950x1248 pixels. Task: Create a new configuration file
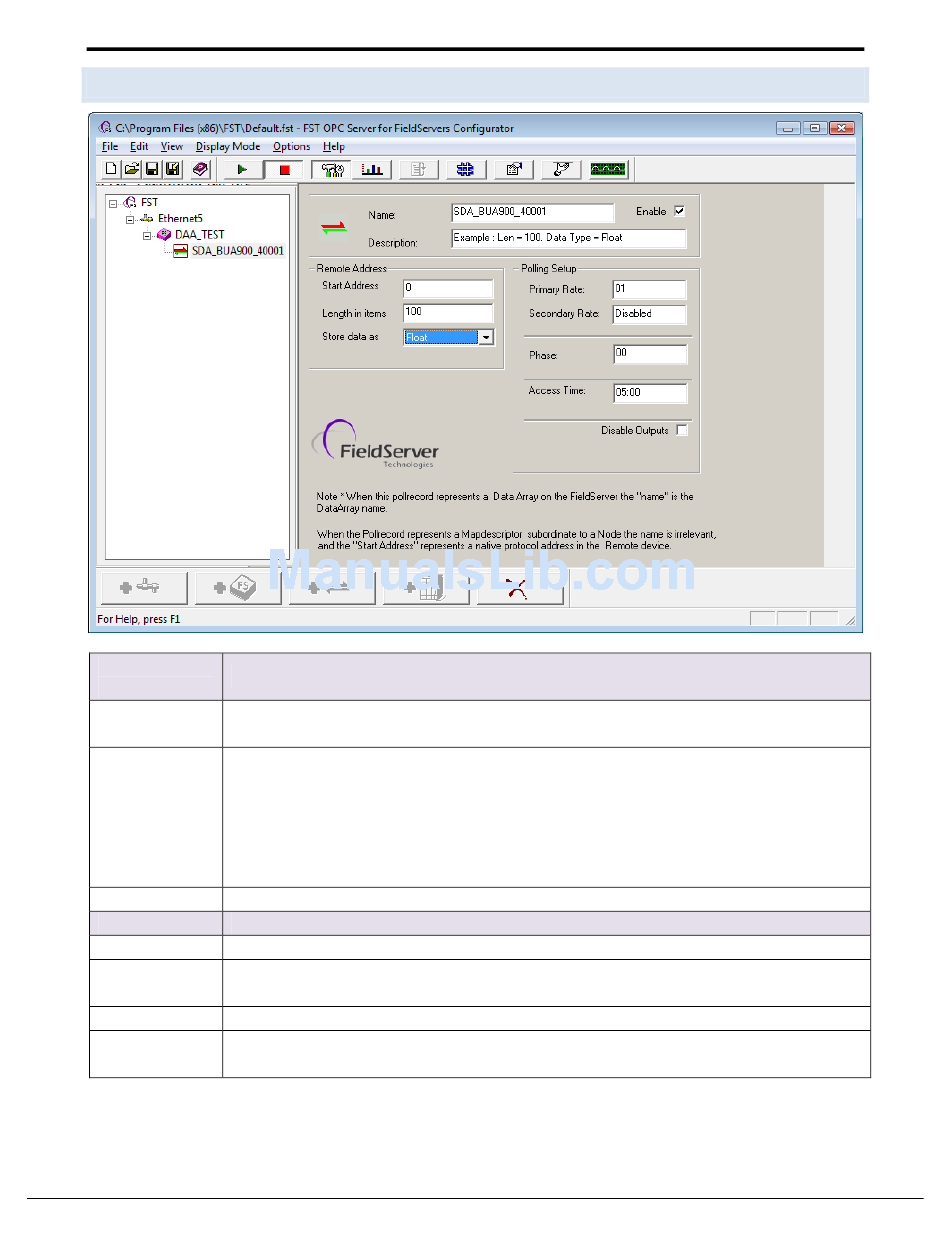(111, 169)
